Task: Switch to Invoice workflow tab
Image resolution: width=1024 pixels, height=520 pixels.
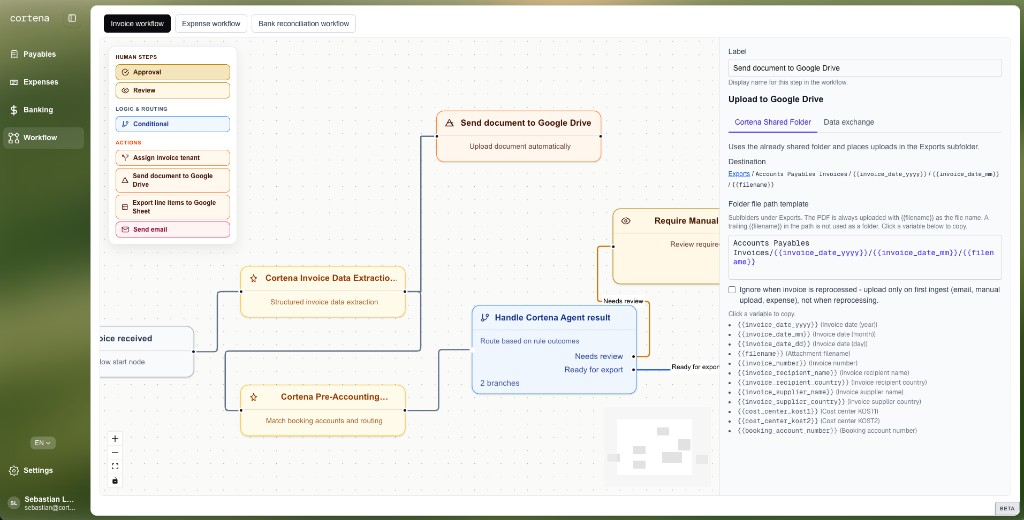Action: 137,24
